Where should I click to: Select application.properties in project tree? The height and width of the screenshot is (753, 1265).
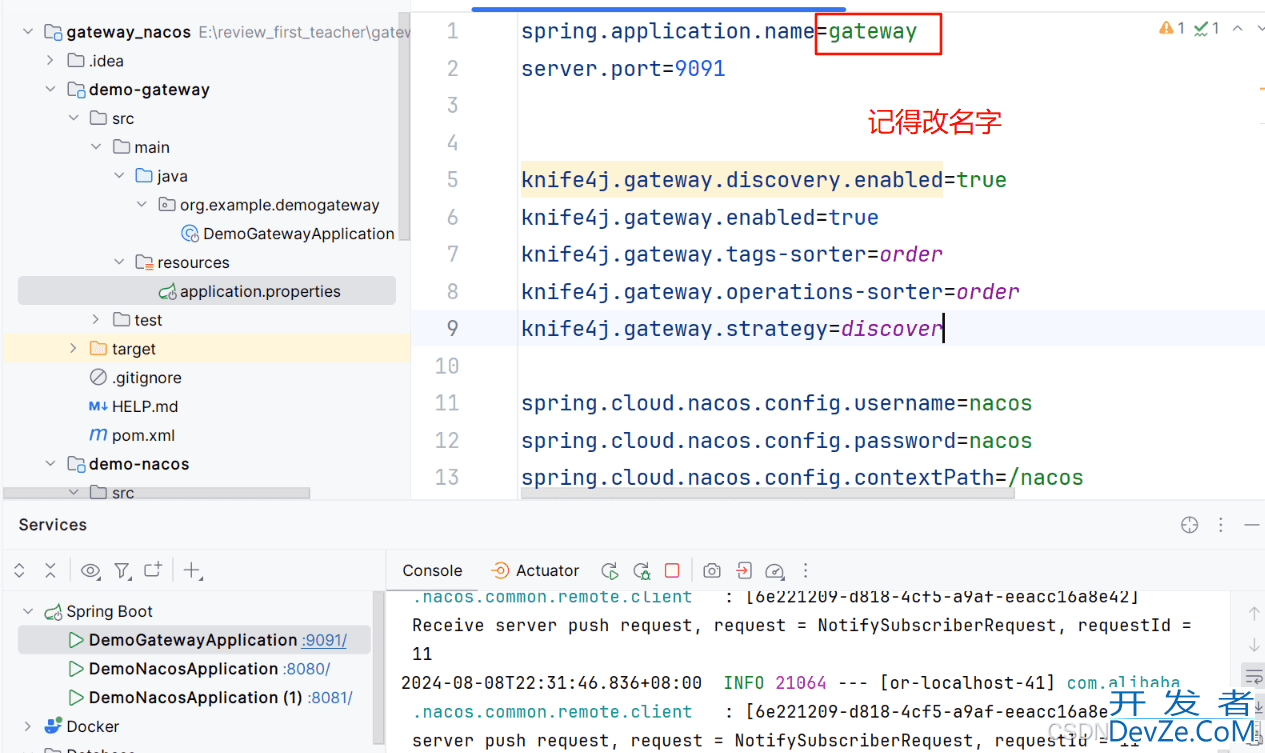tap(207, 292)
